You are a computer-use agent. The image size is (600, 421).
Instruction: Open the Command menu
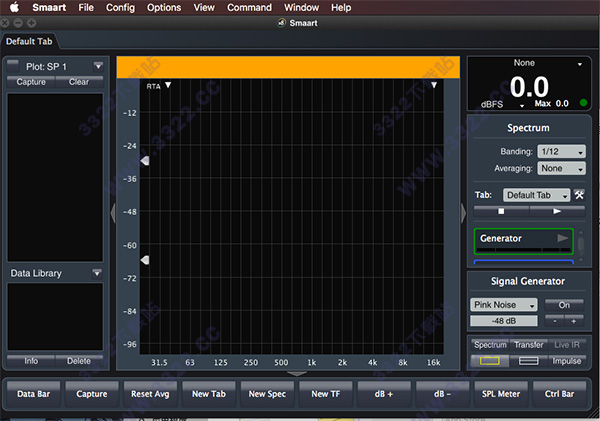pos(249,7)
